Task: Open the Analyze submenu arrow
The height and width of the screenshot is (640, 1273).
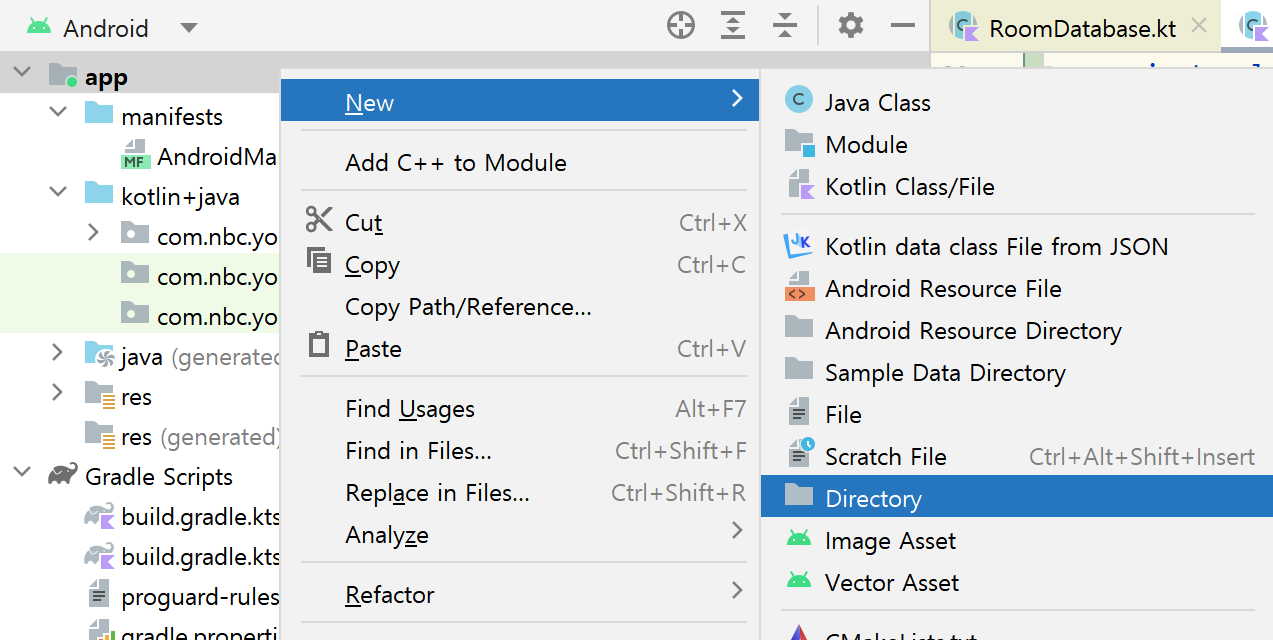Action: pos(737,530)
